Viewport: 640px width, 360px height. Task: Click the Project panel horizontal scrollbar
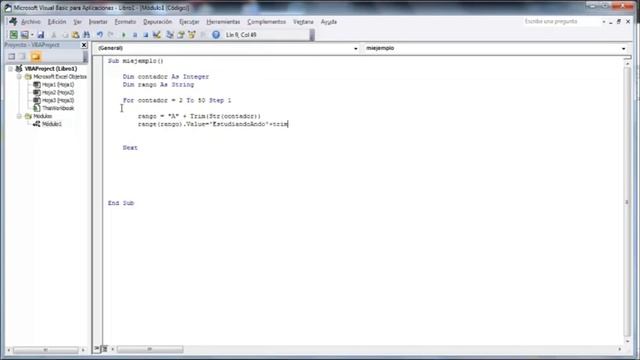tap(45, 350)
